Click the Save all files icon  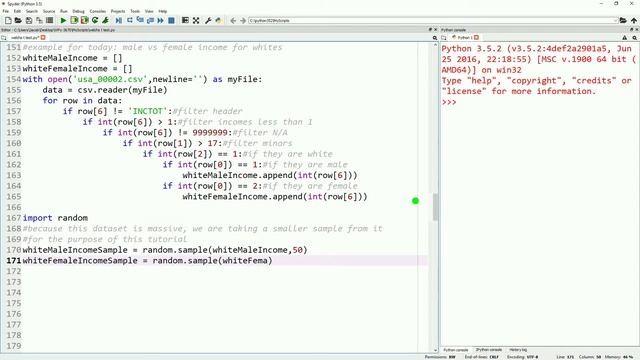(x=39, y=20)
